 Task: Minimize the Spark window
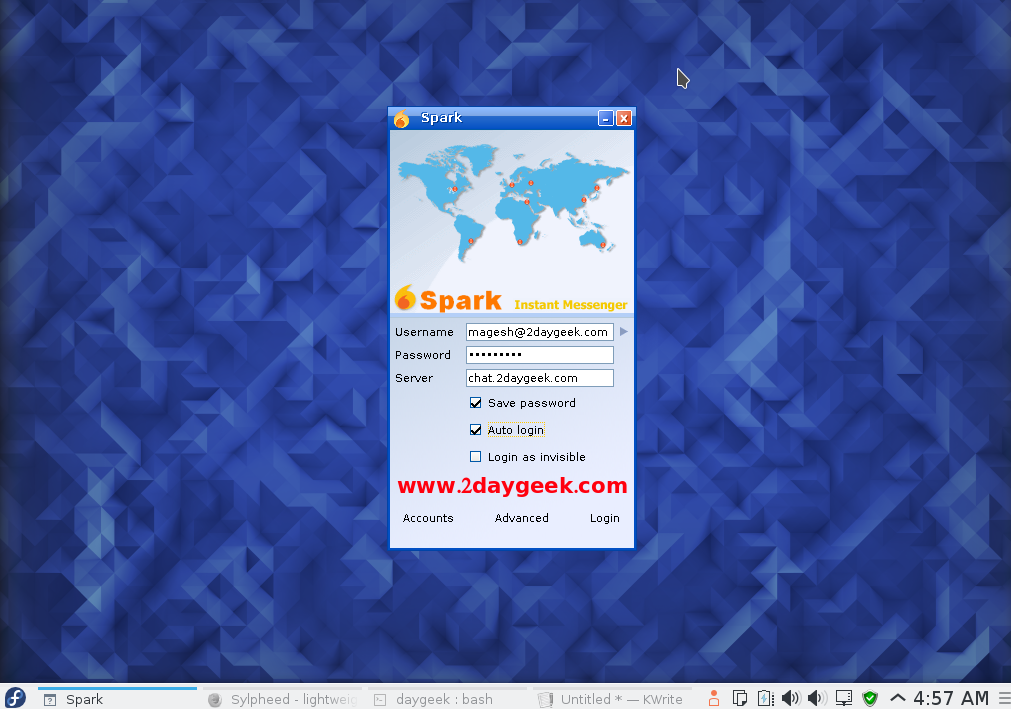pos(605,119)
